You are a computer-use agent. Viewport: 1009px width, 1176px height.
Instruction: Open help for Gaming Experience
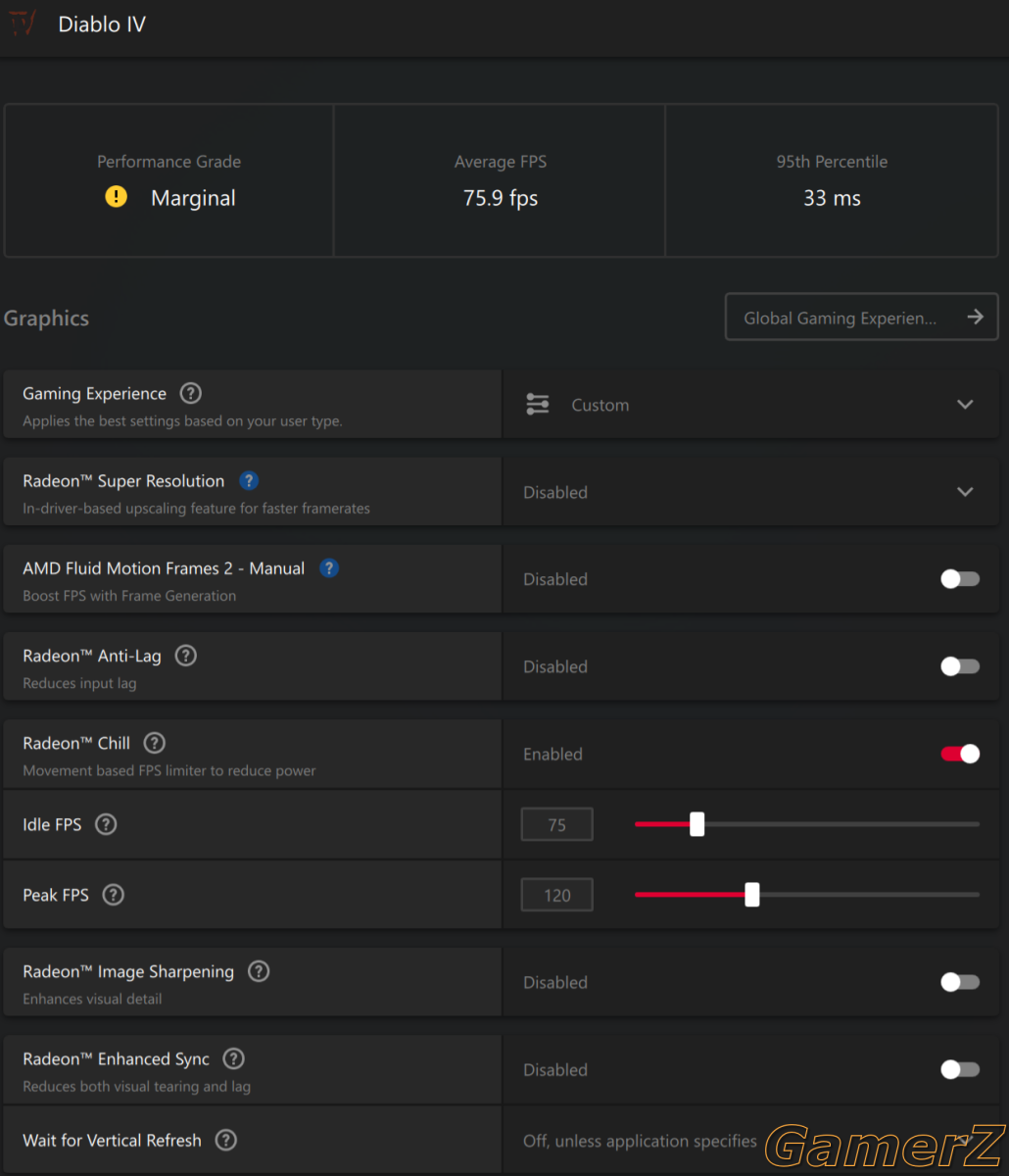191,393
